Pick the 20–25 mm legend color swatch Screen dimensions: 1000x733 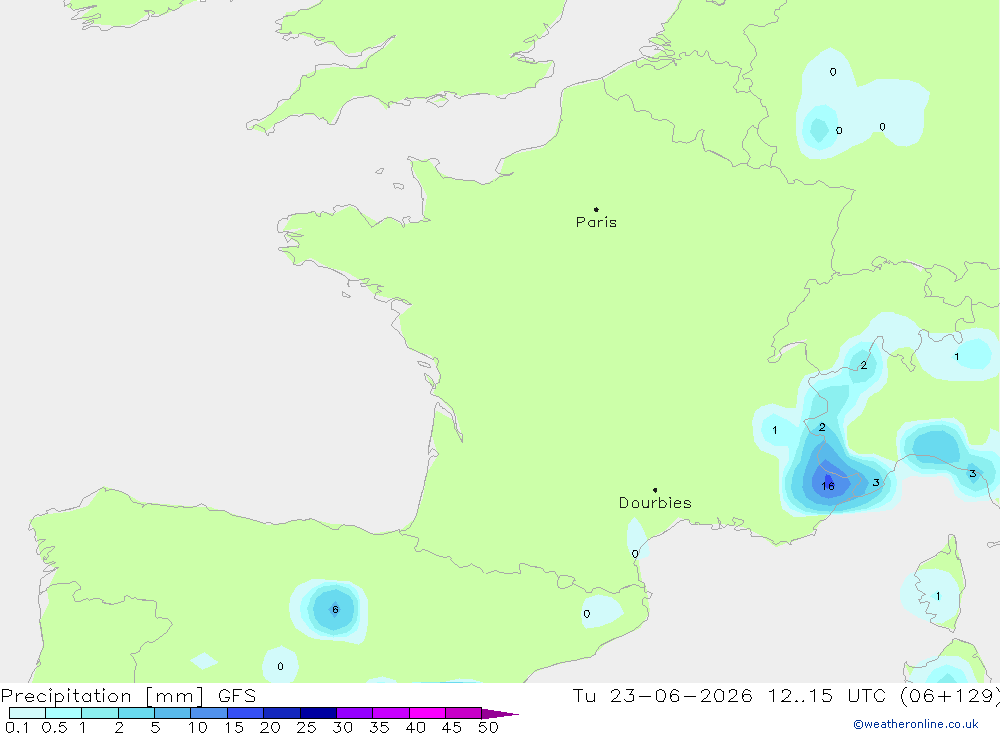282,713
